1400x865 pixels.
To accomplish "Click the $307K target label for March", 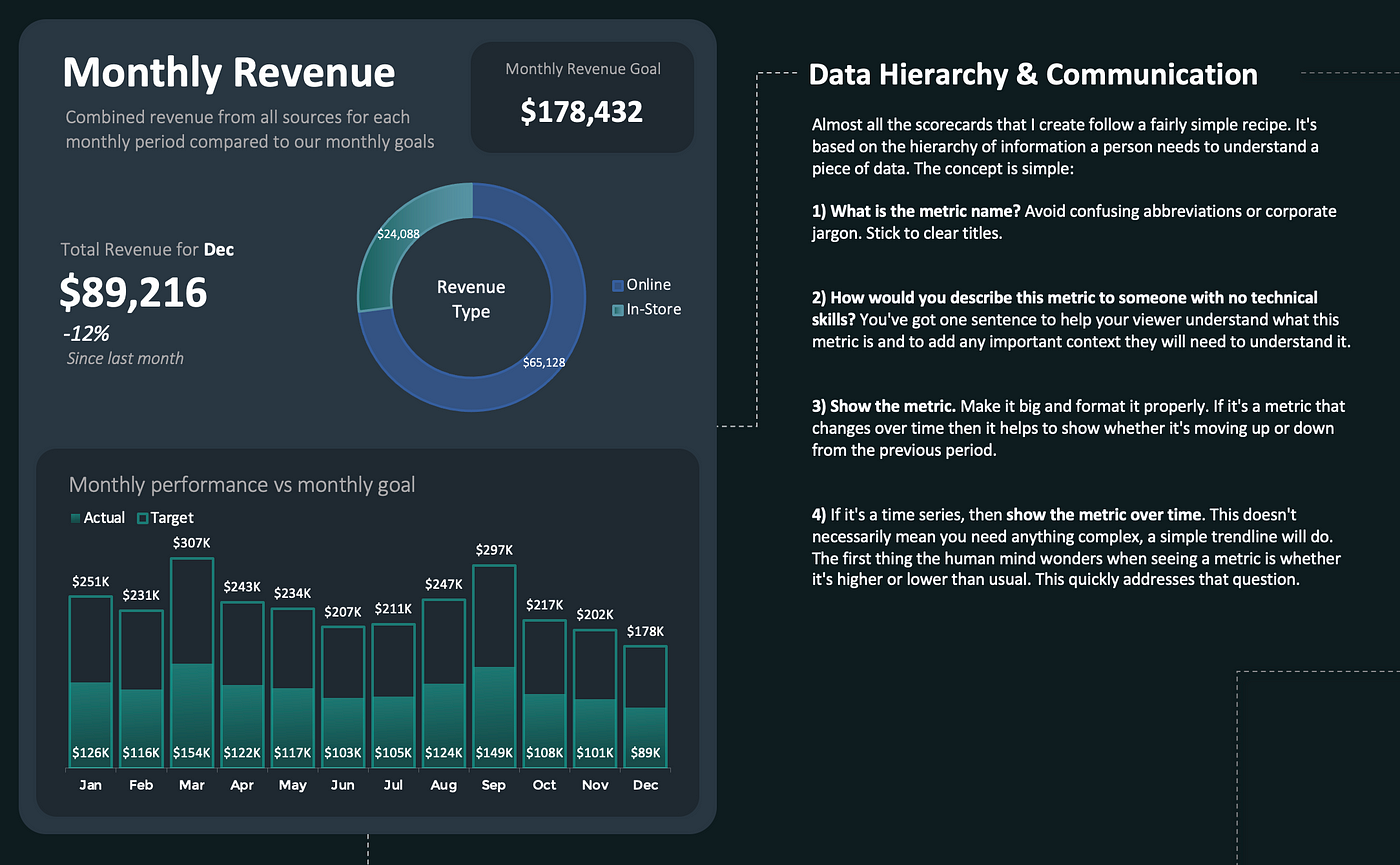I will coord(191,543).
